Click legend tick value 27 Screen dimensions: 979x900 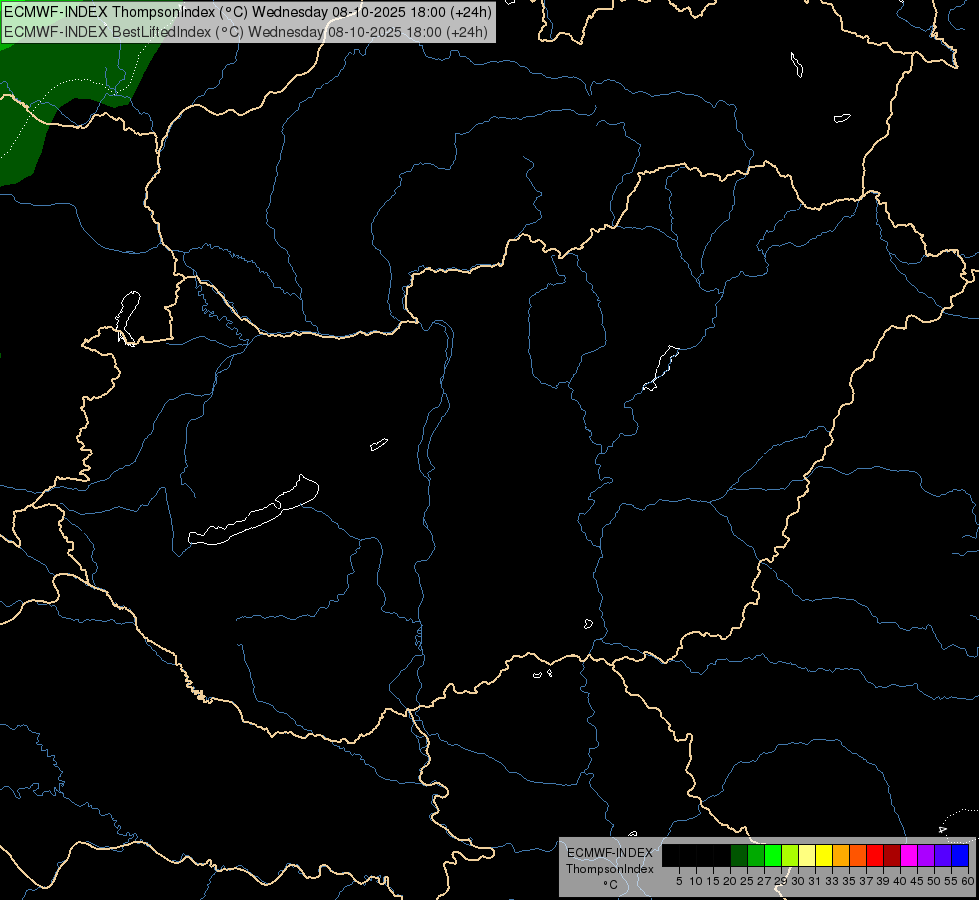click(764, 881)
